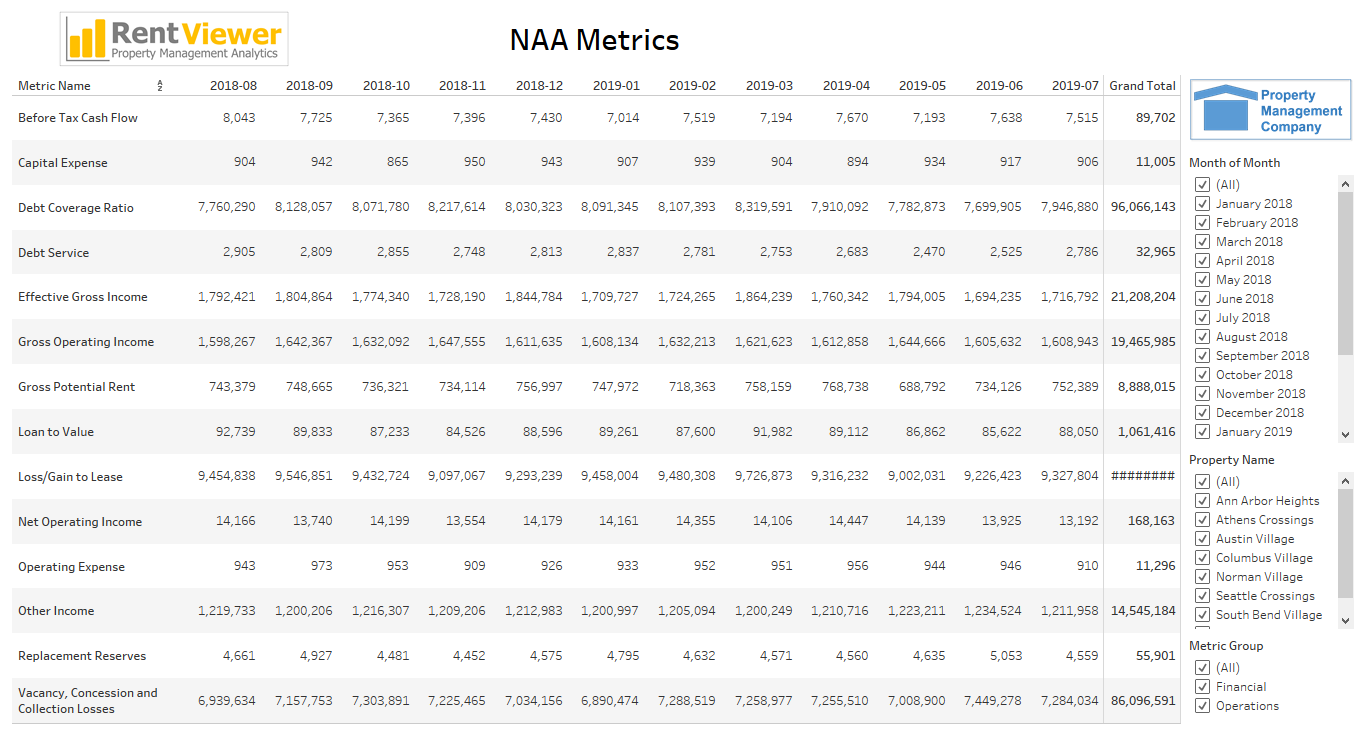Toggle the August 2018 checkbox
The image size is (1365, 736).
pos(1202,336)
